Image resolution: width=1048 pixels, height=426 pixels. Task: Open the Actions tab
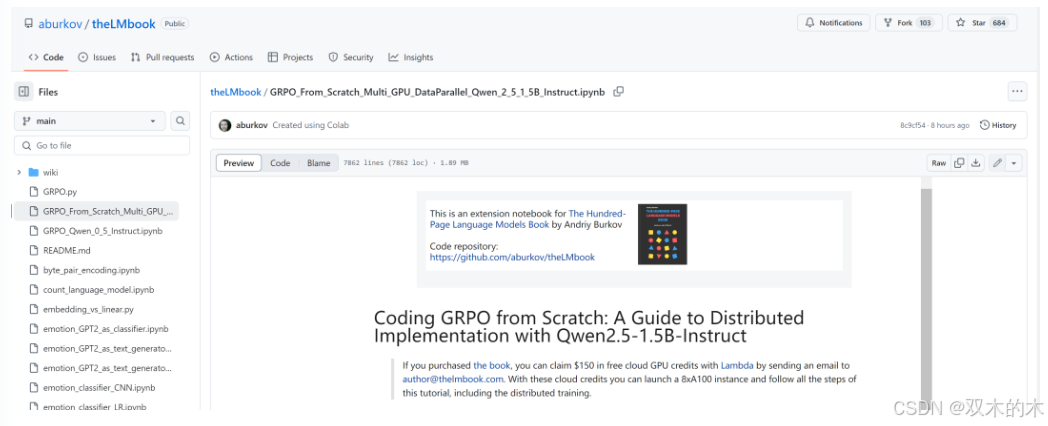click(231, 58)
